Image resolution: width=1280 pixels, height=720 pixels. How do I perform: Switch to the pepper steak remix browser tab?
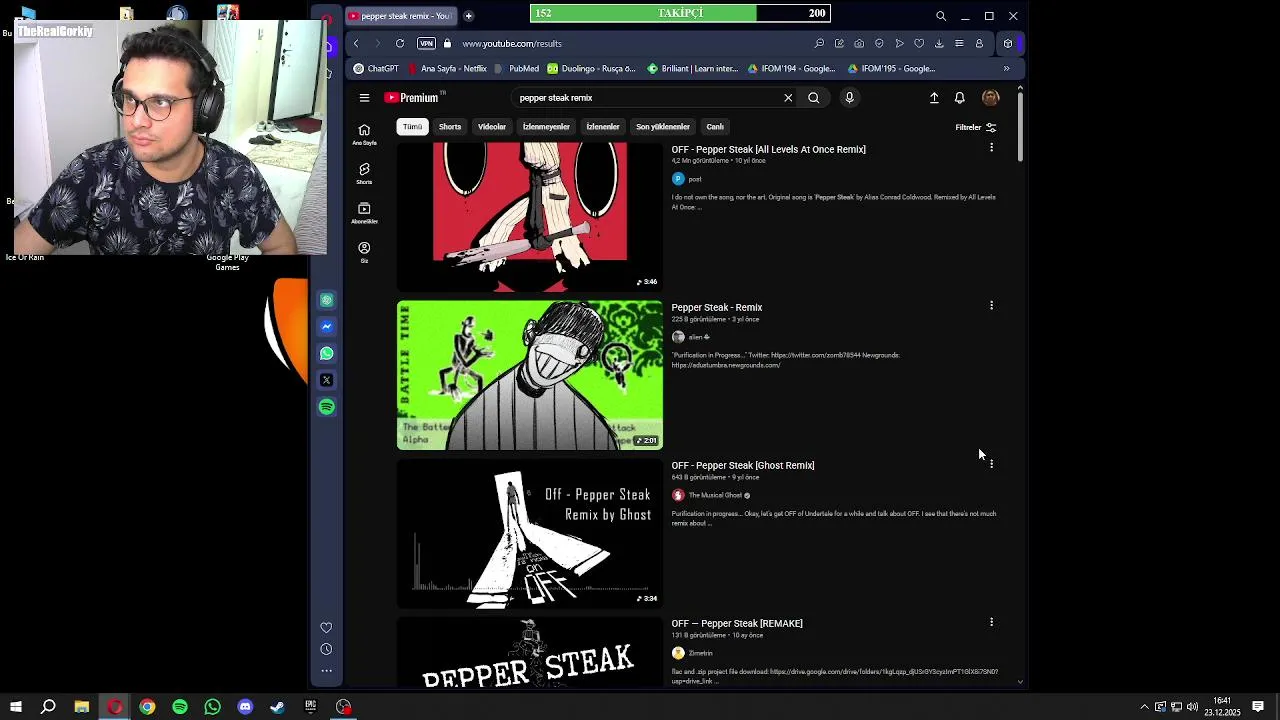pyautogui.click(x=400, y=16)
